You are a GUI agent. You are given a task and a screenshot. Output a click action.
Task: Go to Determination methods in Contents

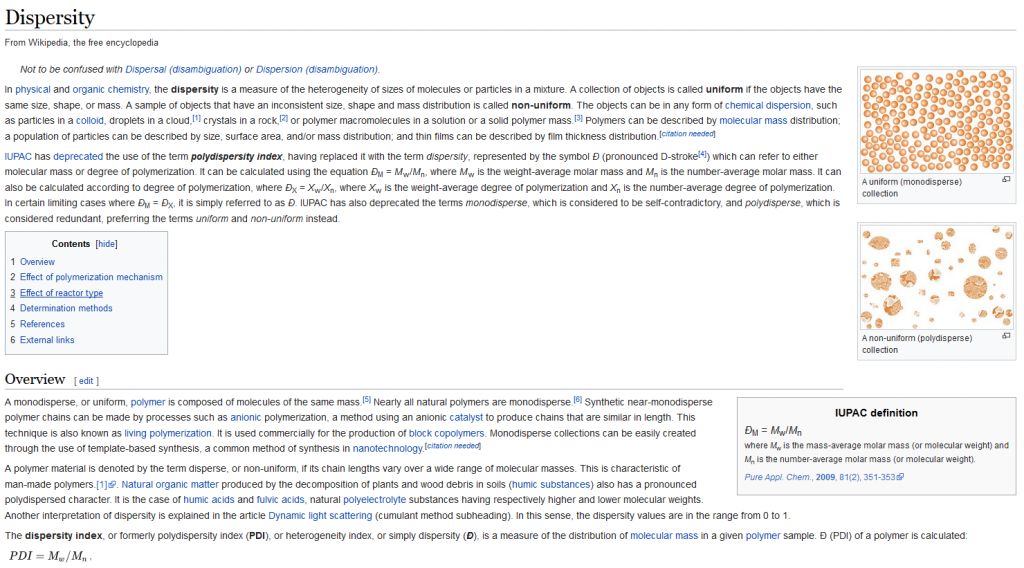tap(66, 308)
